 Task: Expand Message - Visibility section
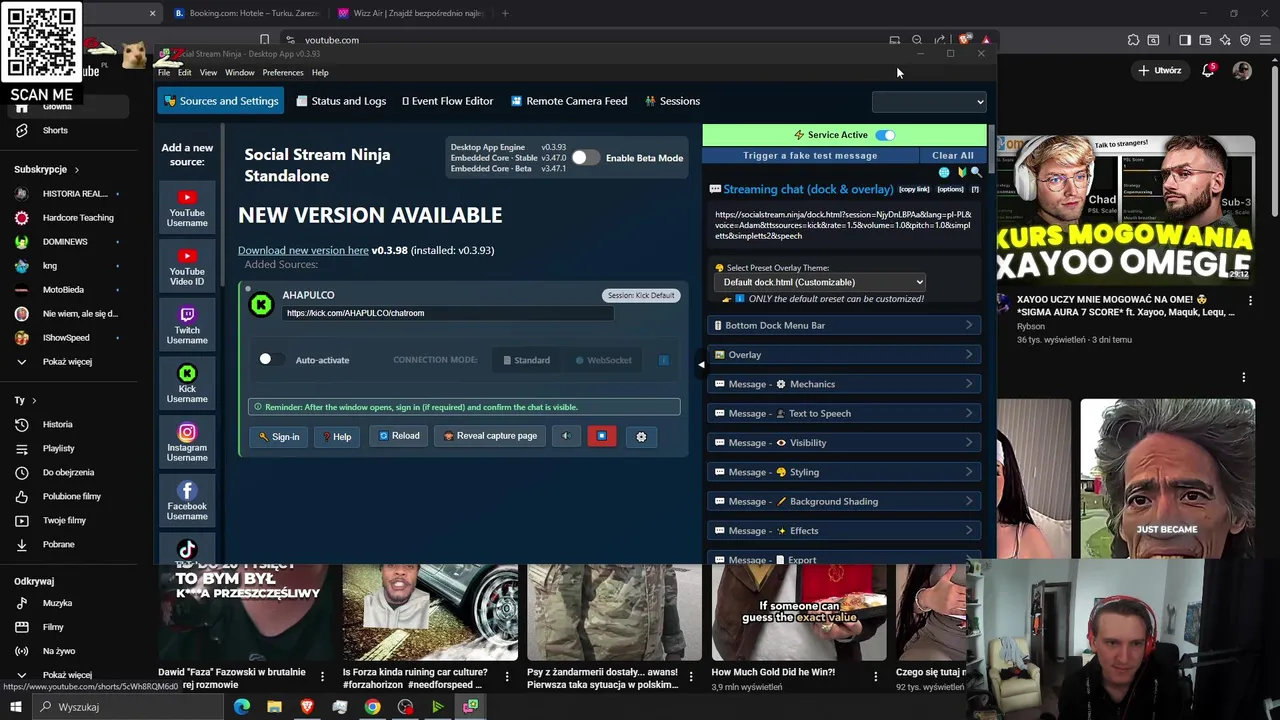pos(844,443)
